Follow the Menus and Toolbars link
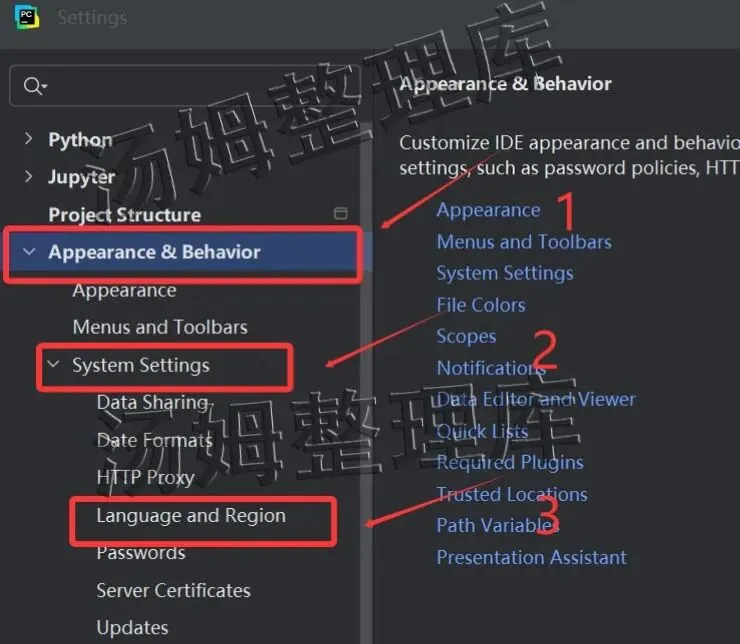Screen dimensions: 740x644 click(524, 242)
